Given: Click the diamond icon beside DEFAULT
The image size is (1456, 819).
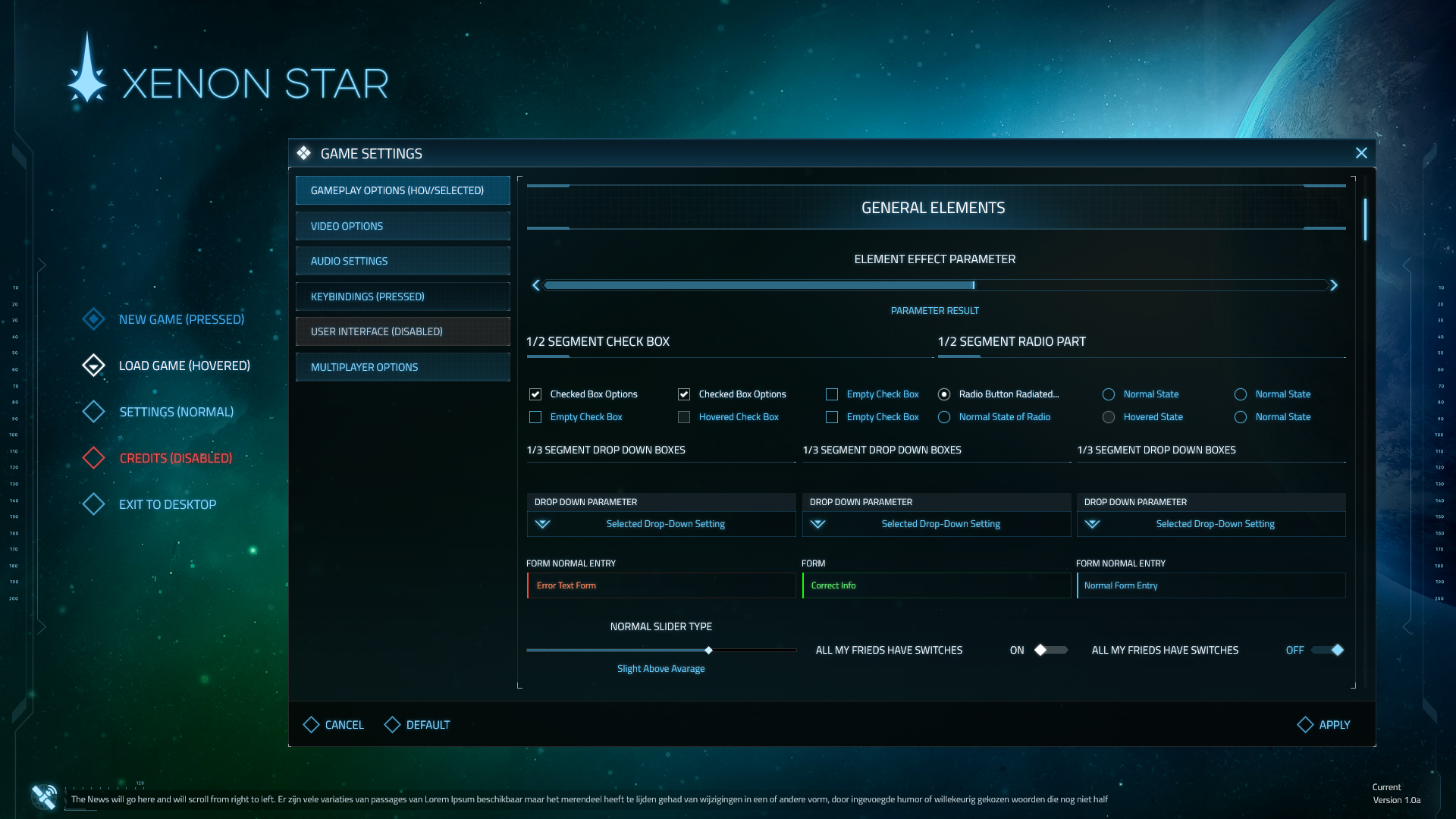Looking at the screenshot, I should (x=392, y=724).
